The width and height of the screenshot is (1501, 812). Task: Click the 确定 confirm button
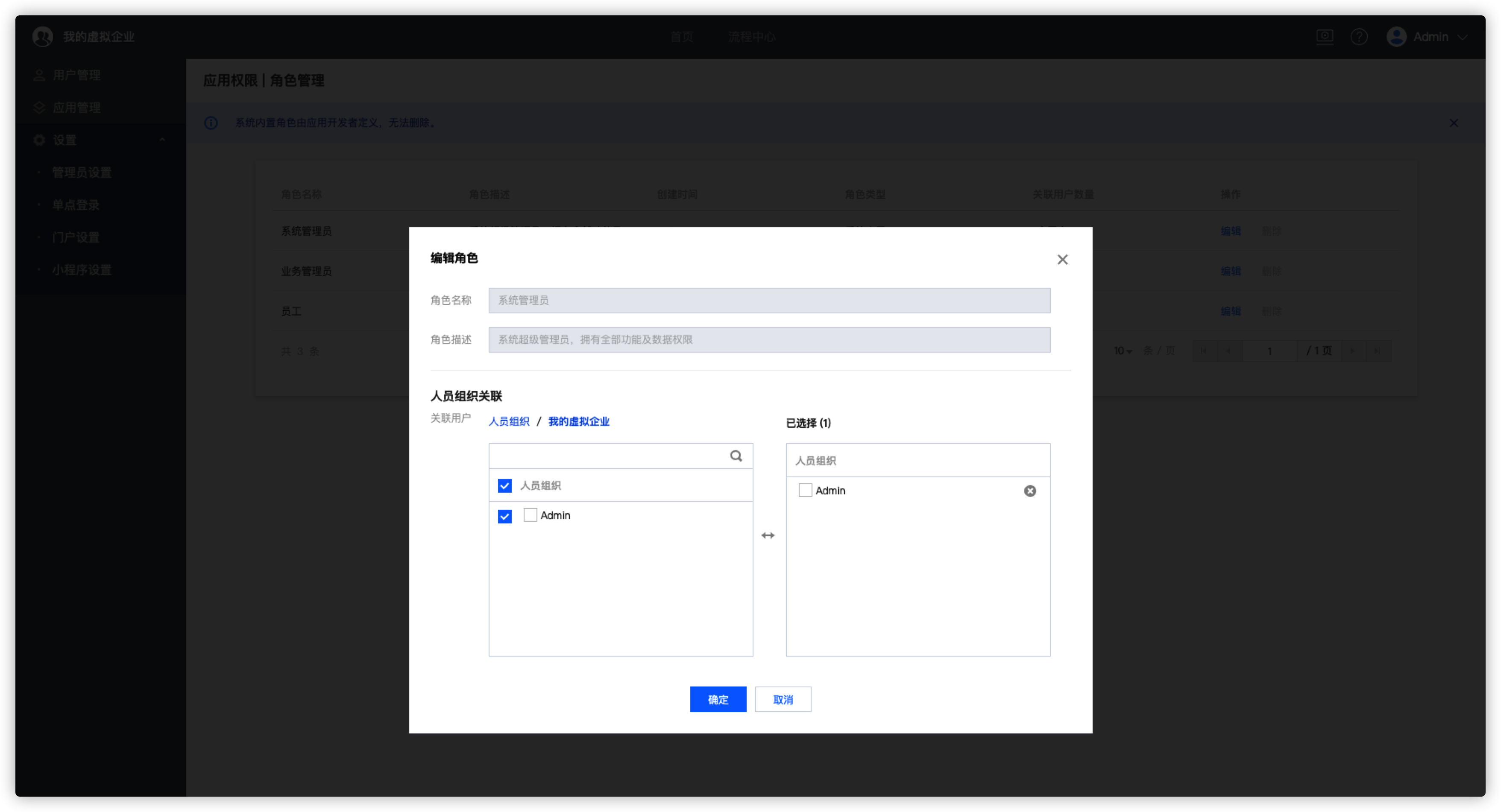coord(718,700)
